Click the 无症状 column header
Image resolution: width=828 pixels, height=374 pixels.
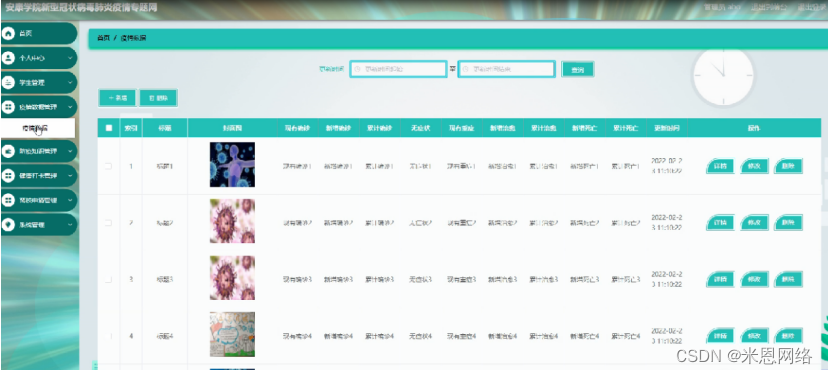[421, 128]
